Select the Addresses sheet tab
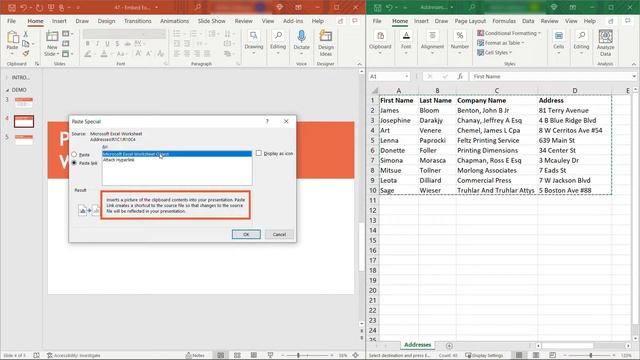Viewport: 640px width, 360px height. 418,345
